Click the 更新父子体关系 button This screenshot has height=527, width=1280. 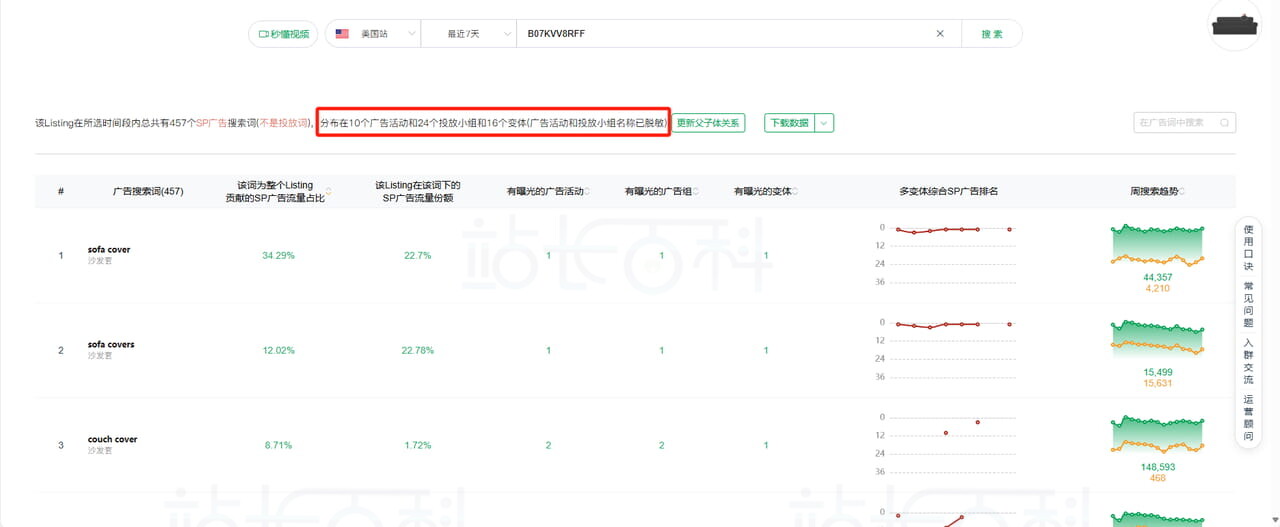click(708, 123)
